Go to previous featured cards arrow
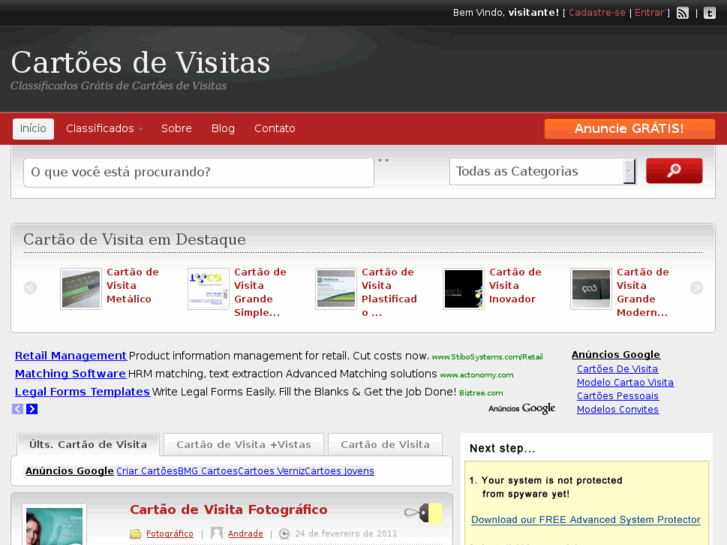 coord(30,288)
